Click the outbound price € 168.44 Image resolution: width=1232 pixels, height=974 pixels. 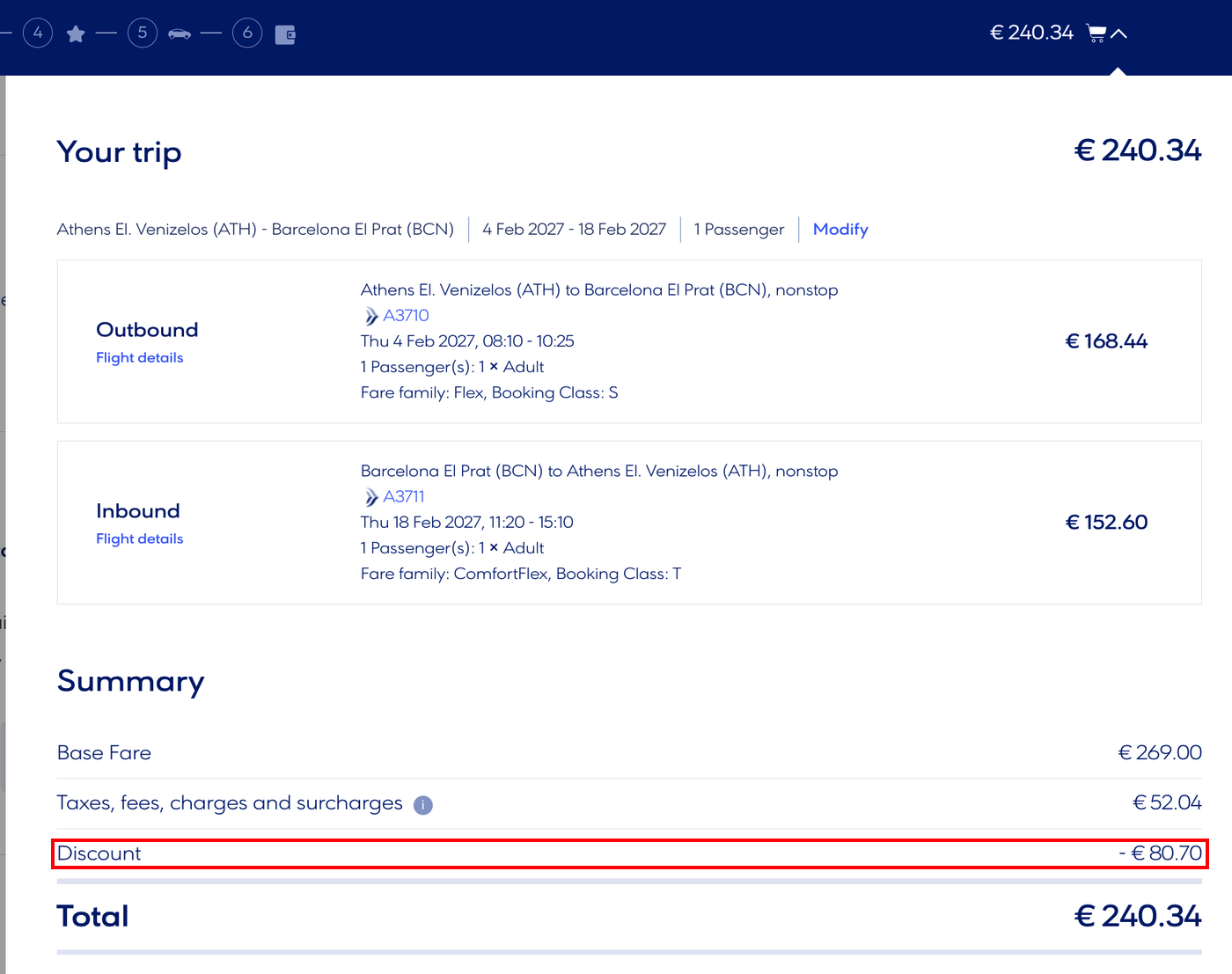1106,341
